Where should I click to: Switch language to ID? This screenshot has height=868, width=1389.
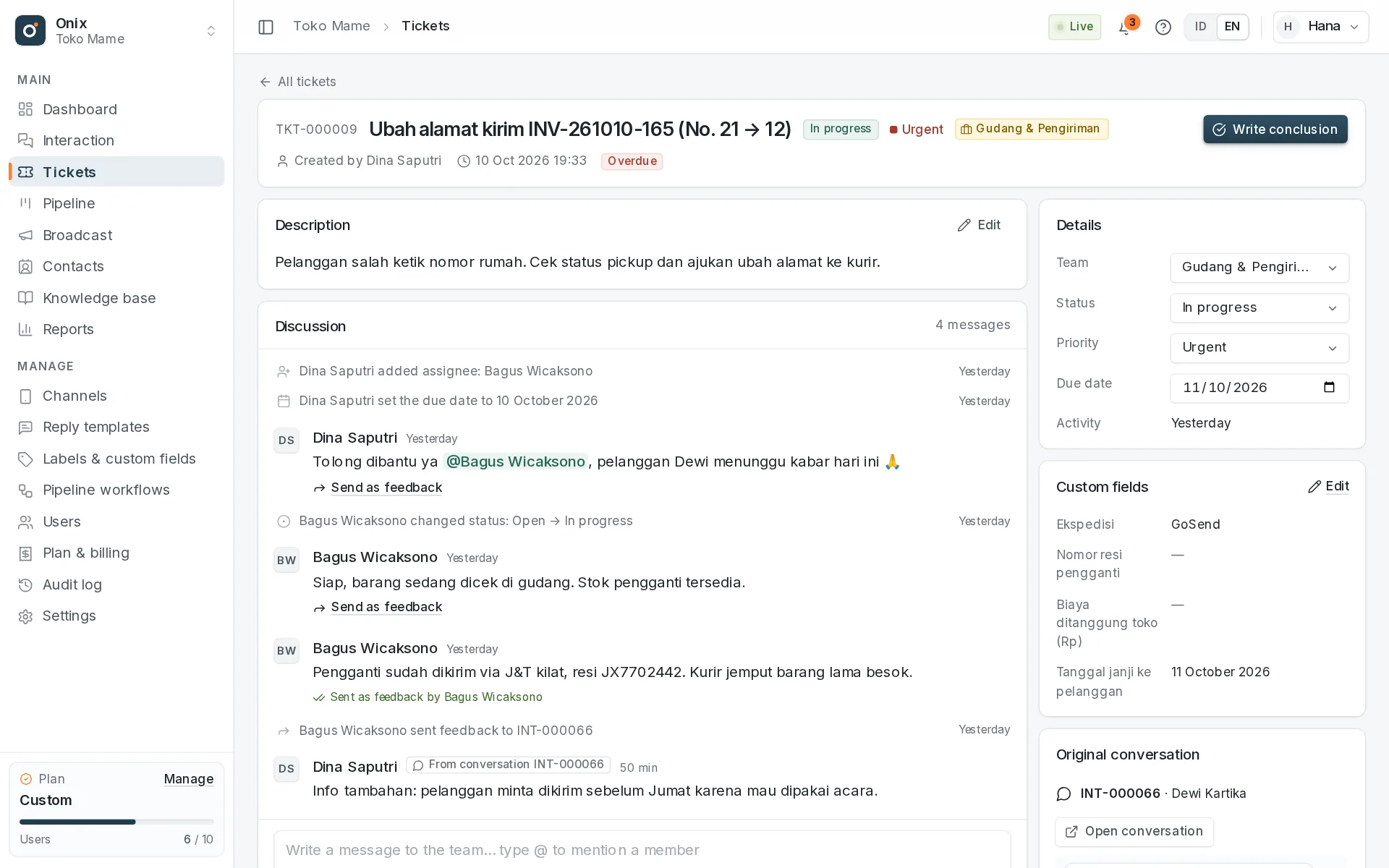(x=1200, y=27)
